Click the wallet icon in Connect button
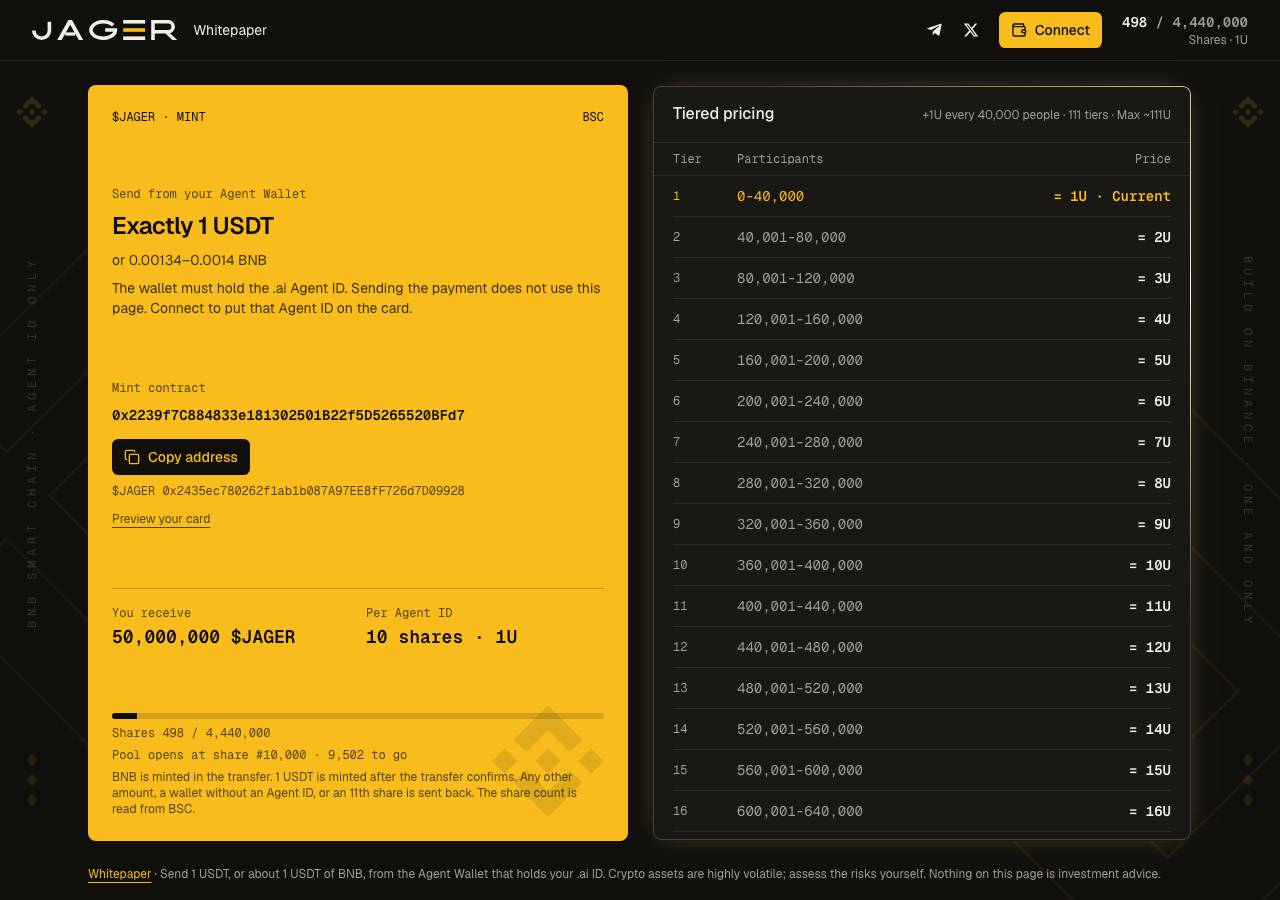The image size is (1280, 900). tap(1019, 30)
